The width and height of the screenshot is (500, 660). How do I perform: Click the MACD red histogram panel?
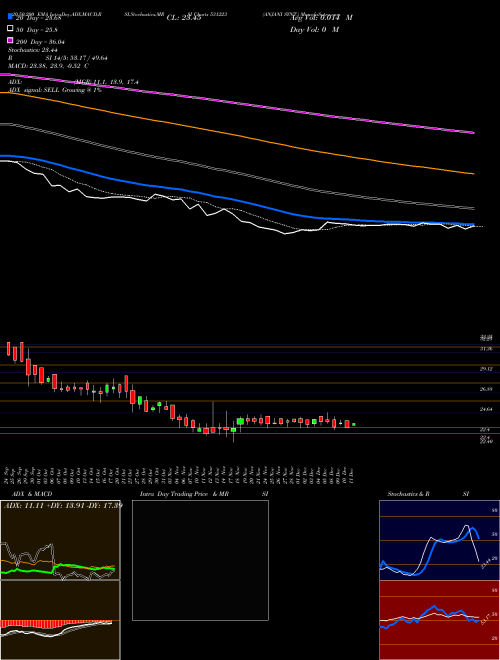tap(60, 620)
